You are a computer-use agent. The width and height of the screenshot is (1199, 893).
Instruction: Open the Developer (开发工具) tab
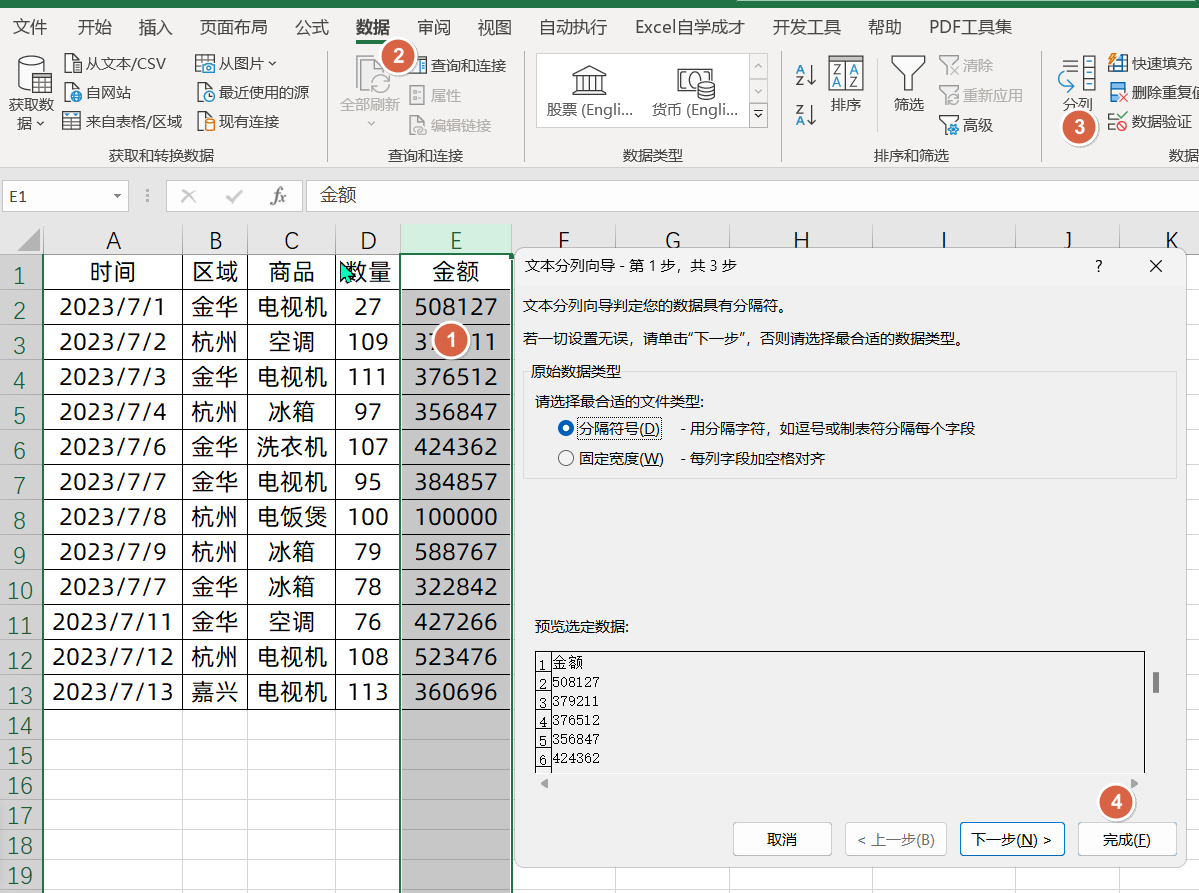point(807,28)
